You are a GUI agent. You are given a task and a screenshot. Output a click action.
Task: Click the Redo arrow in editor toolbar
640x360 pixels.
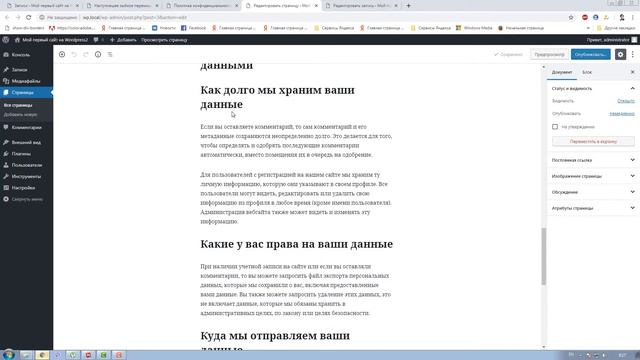[86, 54]
